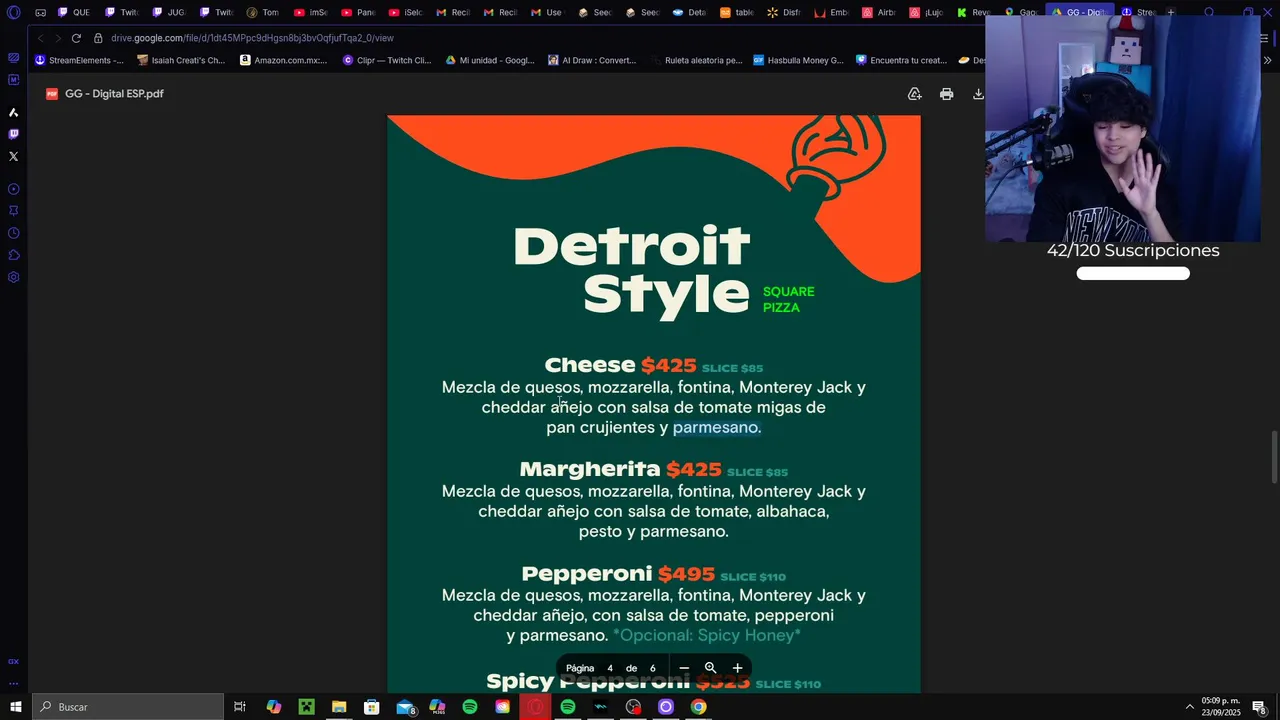1280x720 pixels.
Task: Switch to the Disfr tab
Action: coord(782,13)
